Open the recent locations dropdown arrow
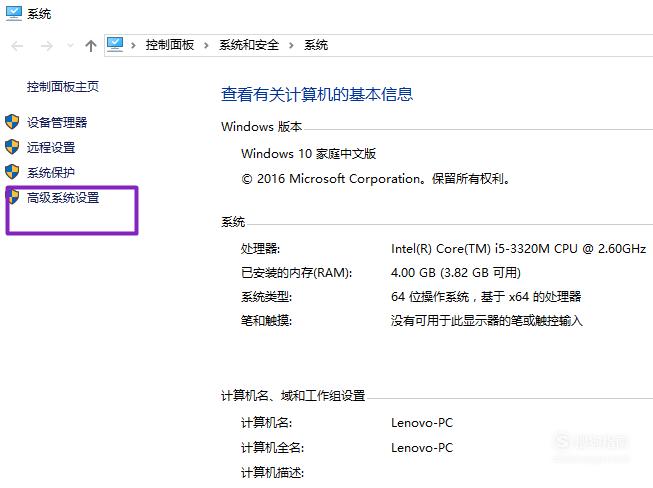Image resolution: width=653 pixels, height=488 pixels. [70, 46]
